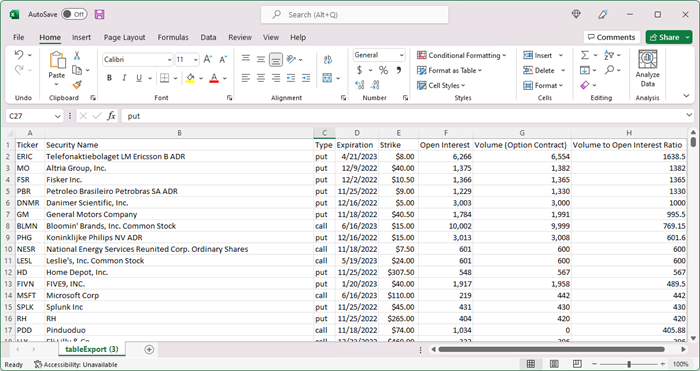Click the Cut scissors icon
The width and height of the screenshot is (700, 371).
pos(77,55)
